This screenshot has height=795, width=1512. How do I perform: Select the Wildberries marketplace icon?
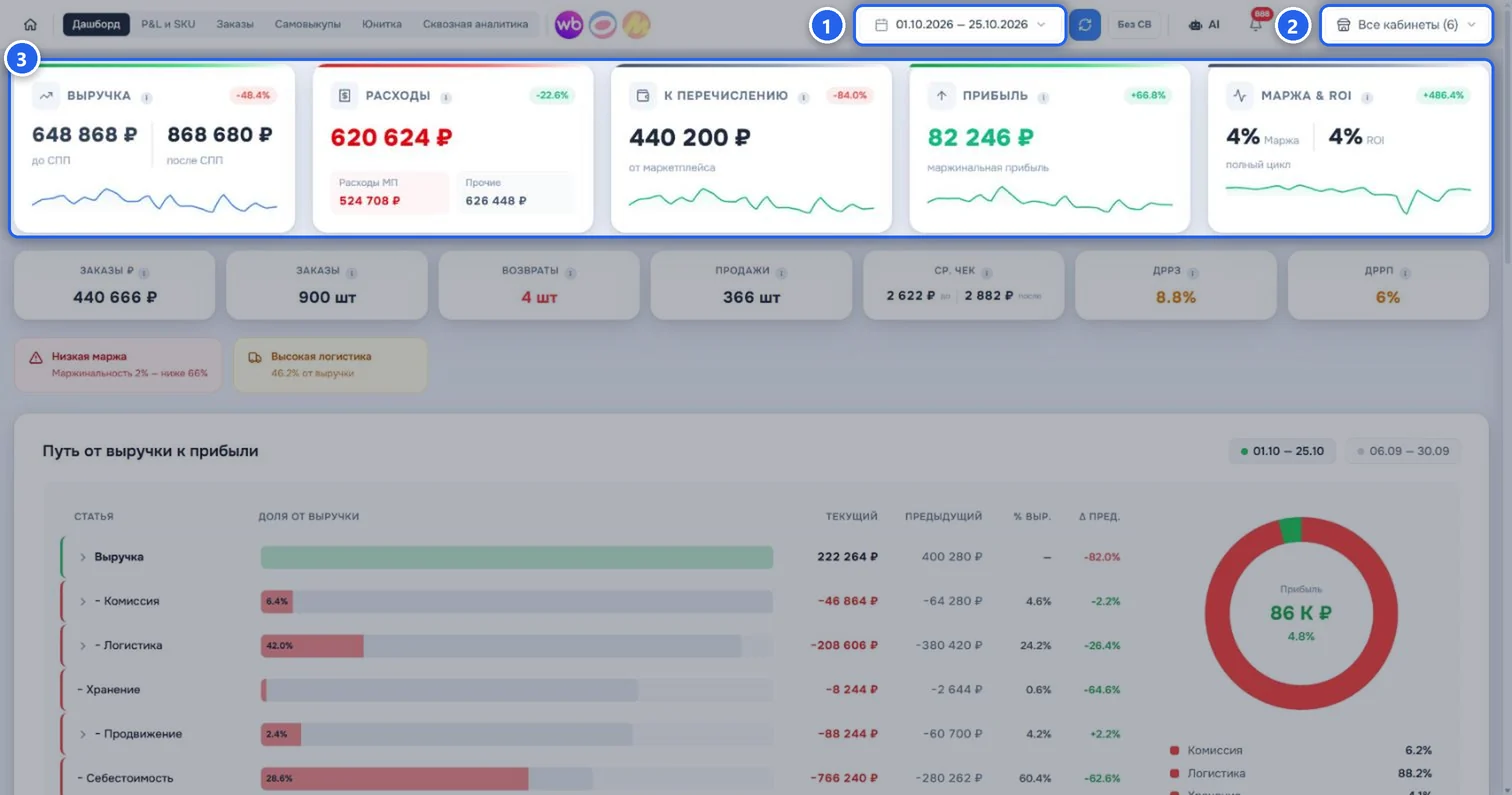[x=569, y=24]
